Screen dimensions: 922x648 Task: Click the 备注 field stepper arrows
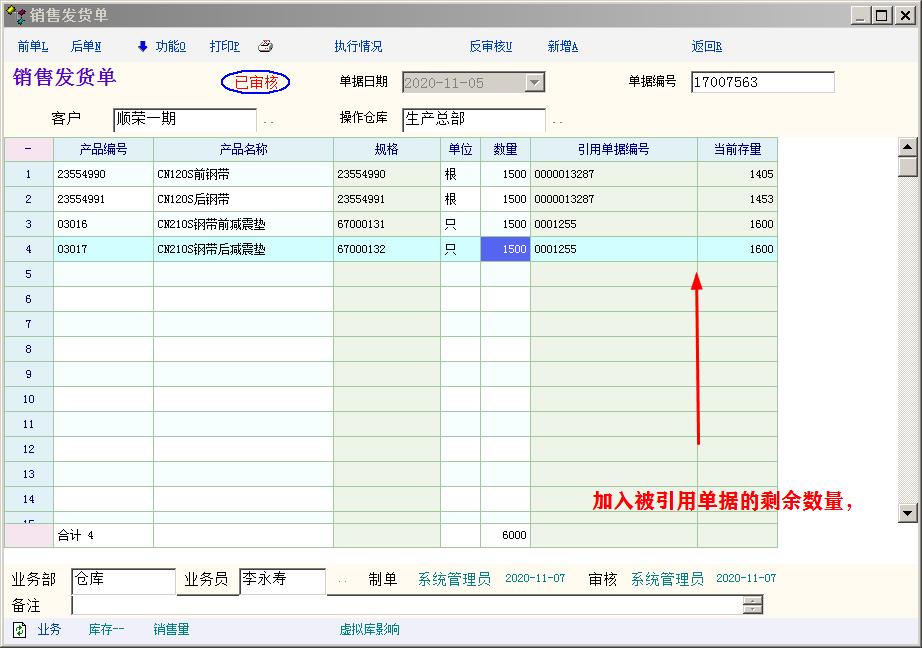753,605
